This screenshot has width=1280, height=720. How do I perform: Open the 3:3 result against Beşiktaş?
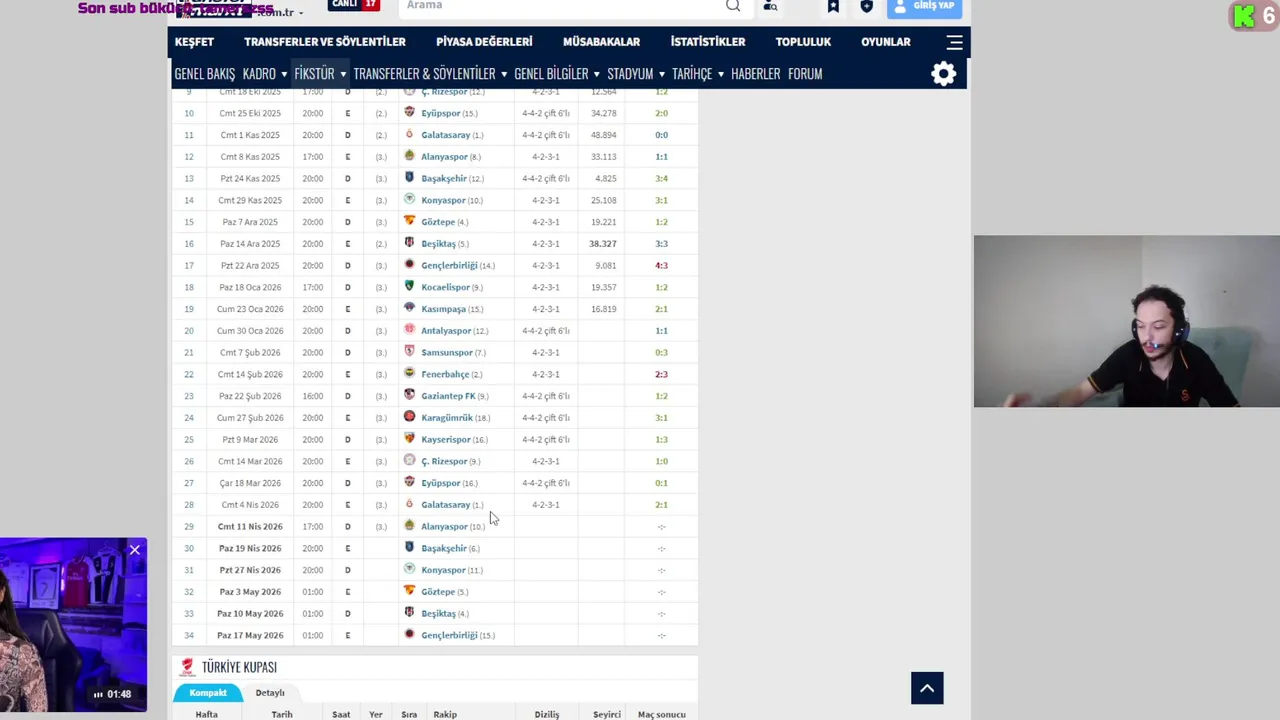[661, 243]
